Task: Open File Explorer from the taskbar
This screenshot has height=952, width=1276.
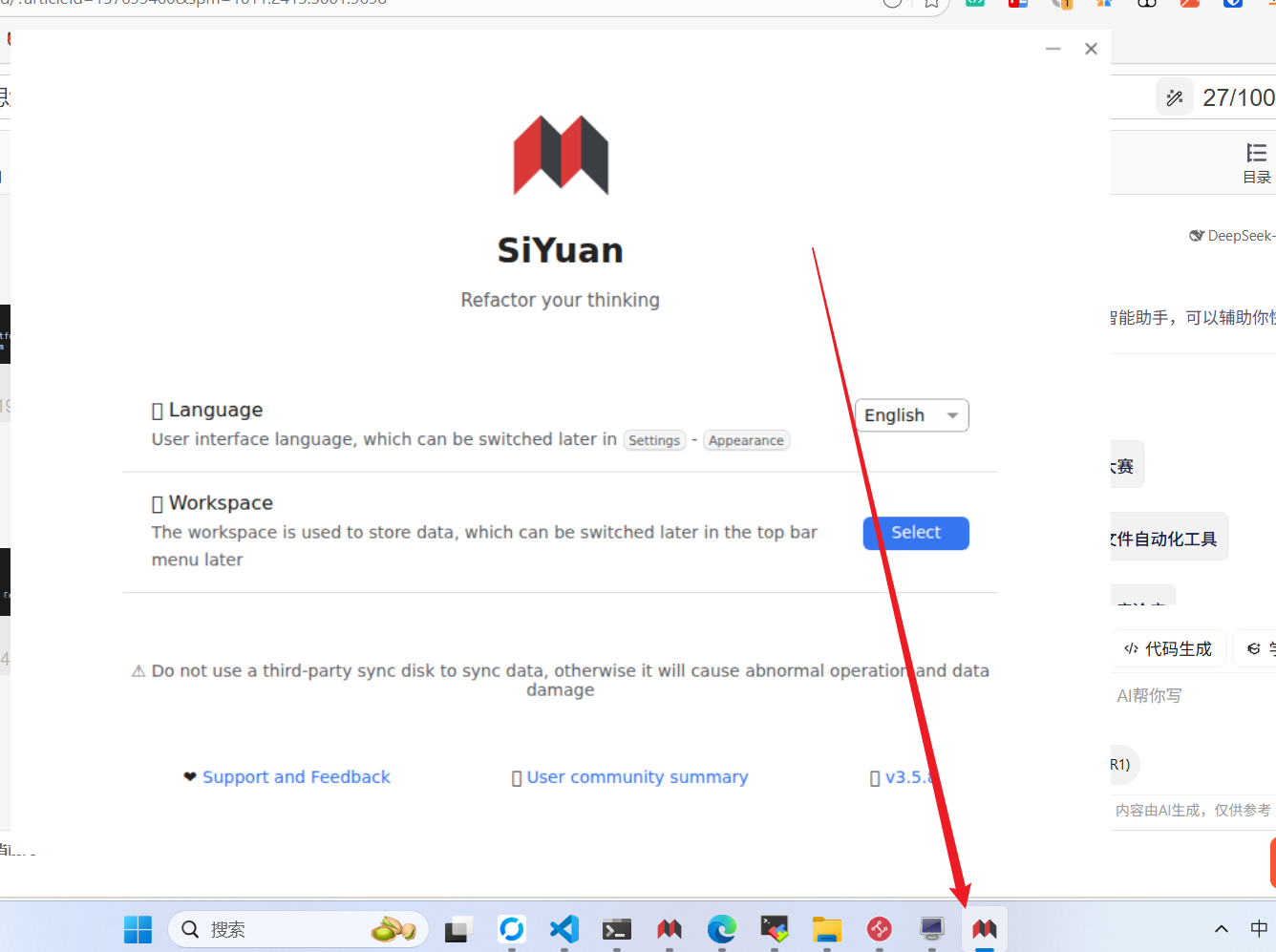Action: click(827, 929)
